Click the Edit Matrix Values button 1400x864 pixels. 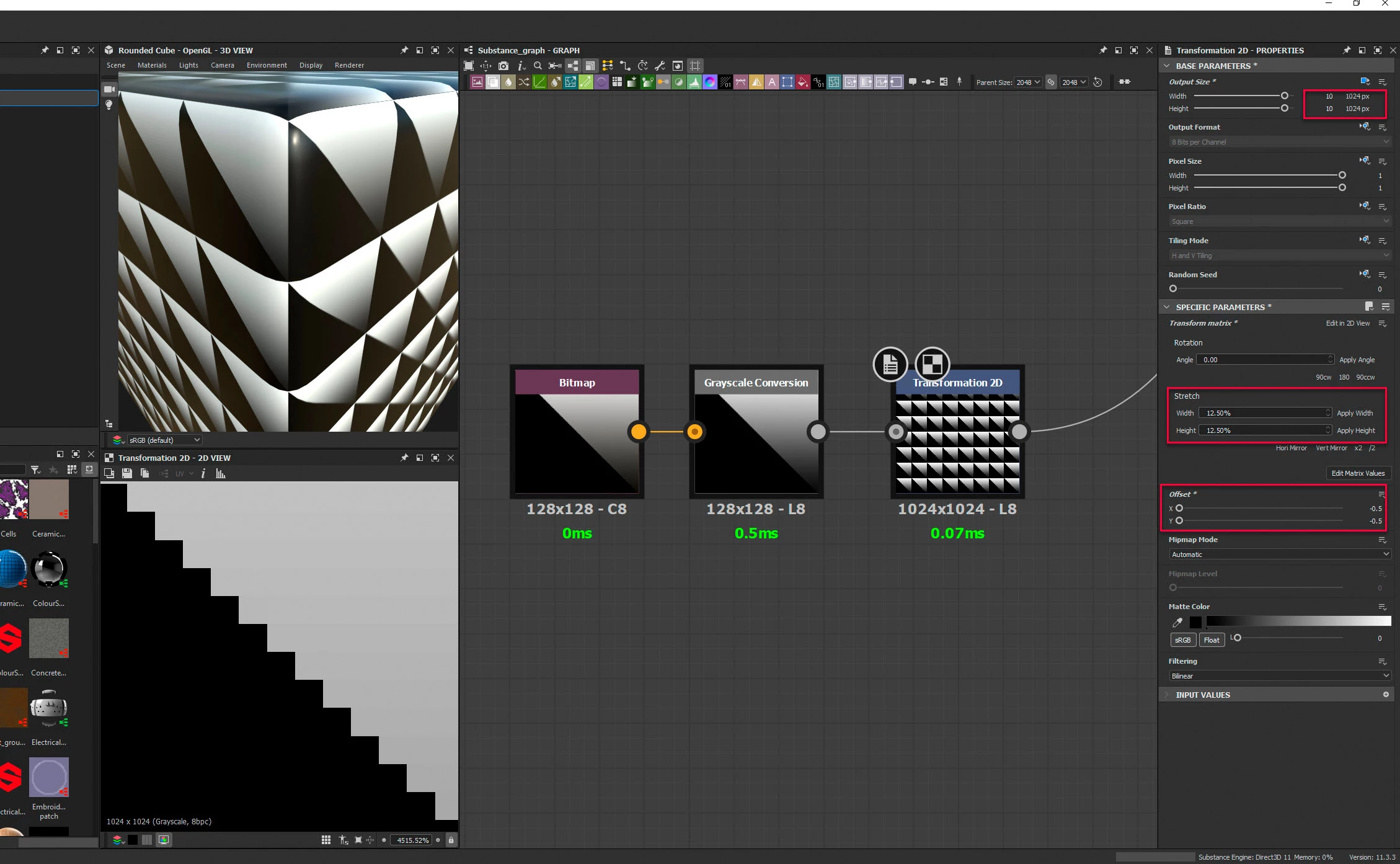tap(1357, 473)
